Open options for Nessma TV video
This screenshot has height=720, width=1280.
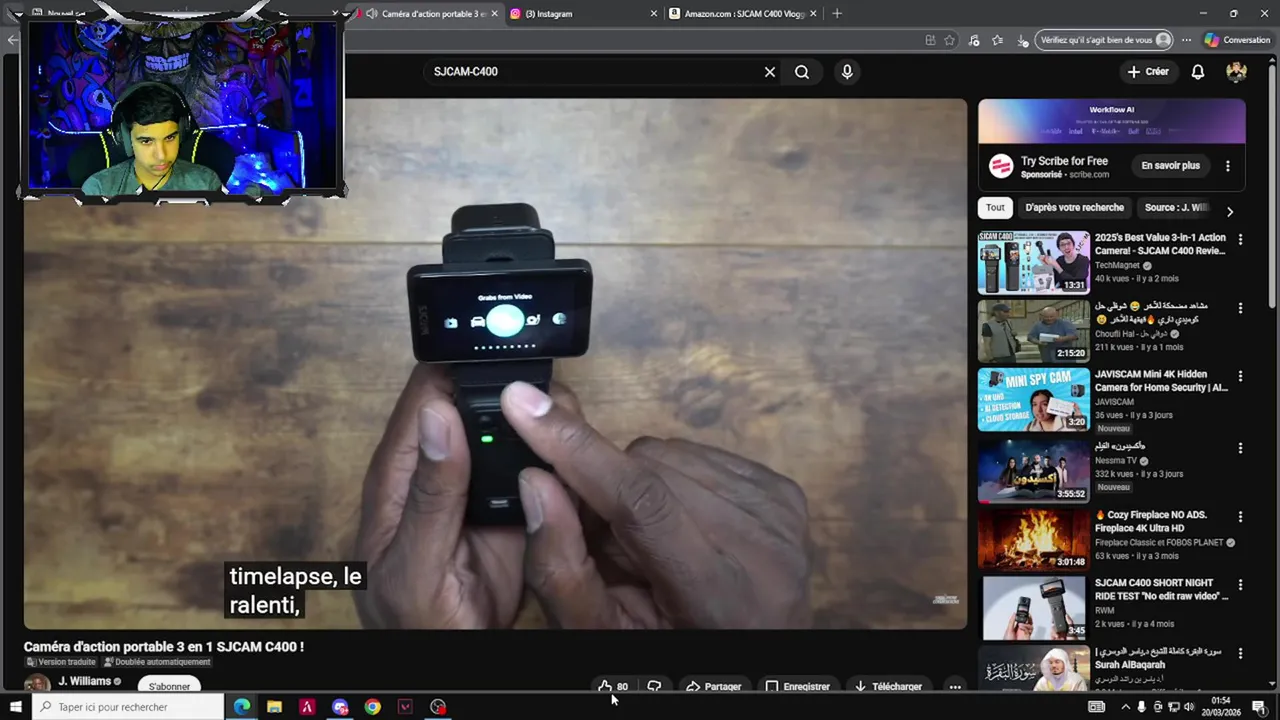pyautogui.click(x=1240, y=448)
